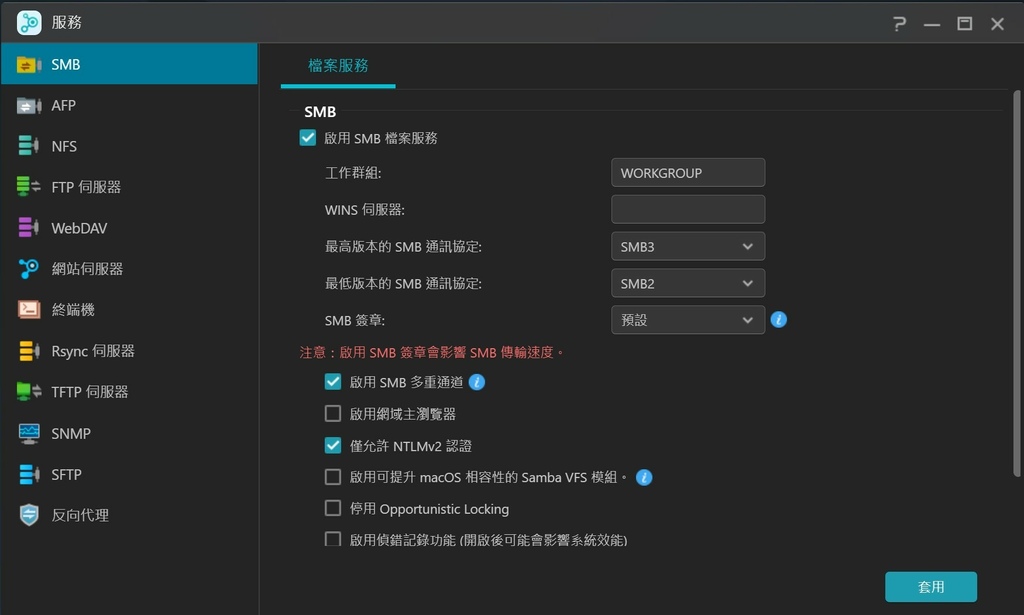Open AFP in the sidebar
The height and width of the screenshot is (615, 1024).
tap(129, 106)
